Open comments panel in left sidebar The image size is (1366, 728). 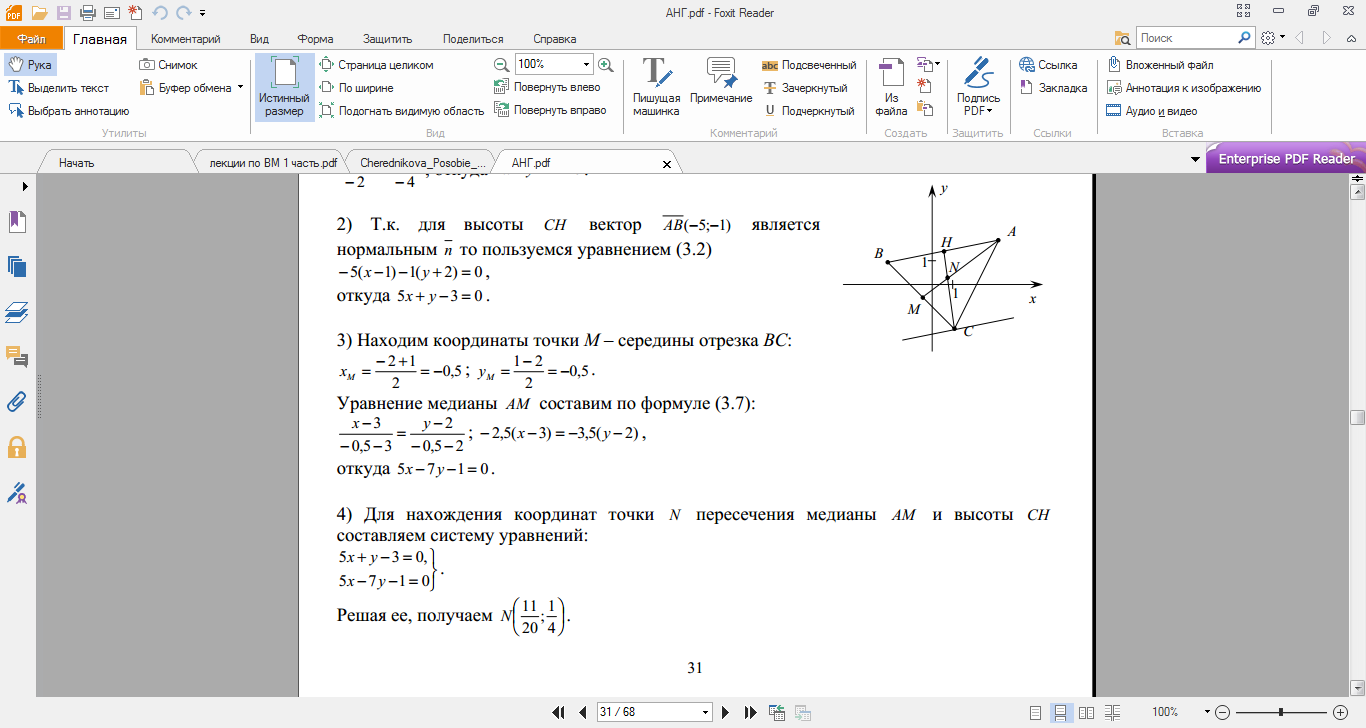pyautogui.click(x=17, y=357)
